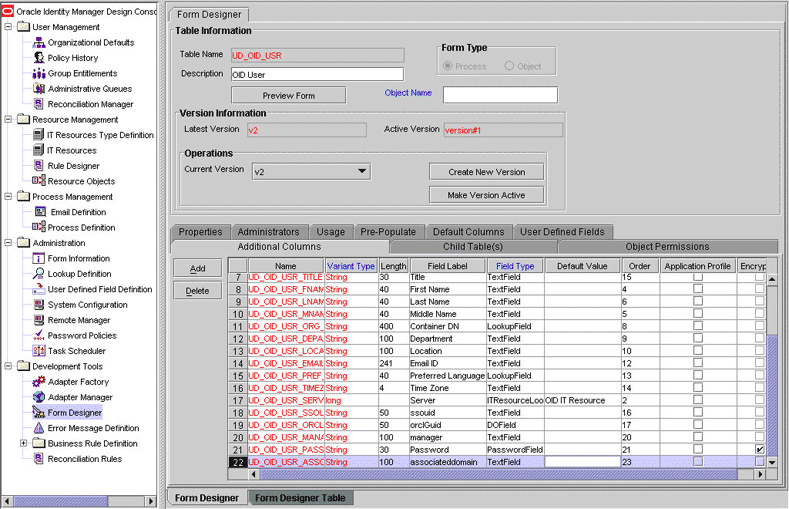This screenshot has width=789, height=509.
Task: Click the Delete column button
Action: coord(197,291)
